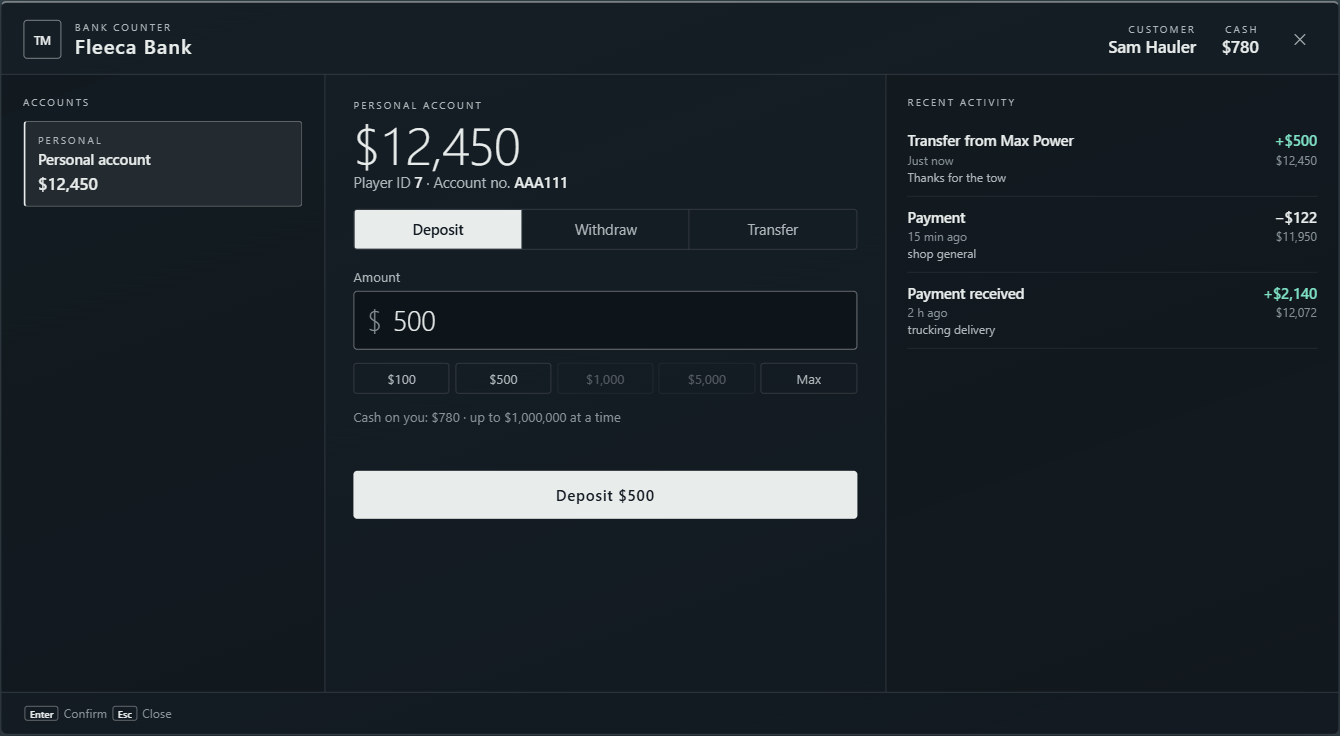Confirm with the Deposit $500 button
1340x736 pixels.
[605, 495]
